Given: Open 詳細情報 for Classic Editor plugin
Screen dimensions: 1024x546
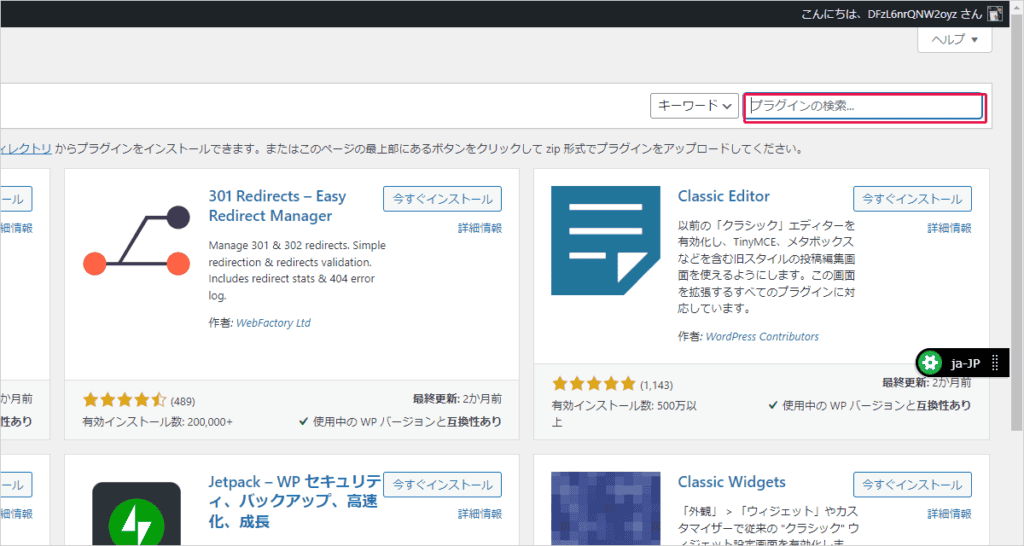Looking at the screenshot, I should coord(950,228).
